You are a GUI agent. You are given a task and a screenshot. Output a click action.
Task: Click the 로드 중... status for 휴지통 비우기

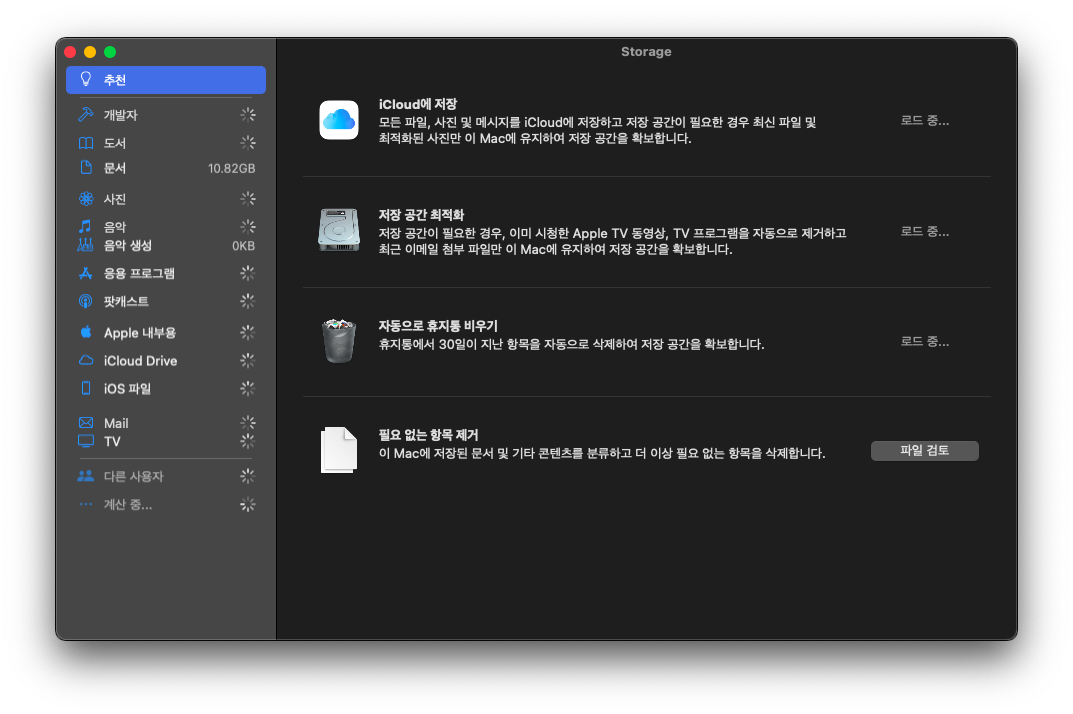click(925, 341)
